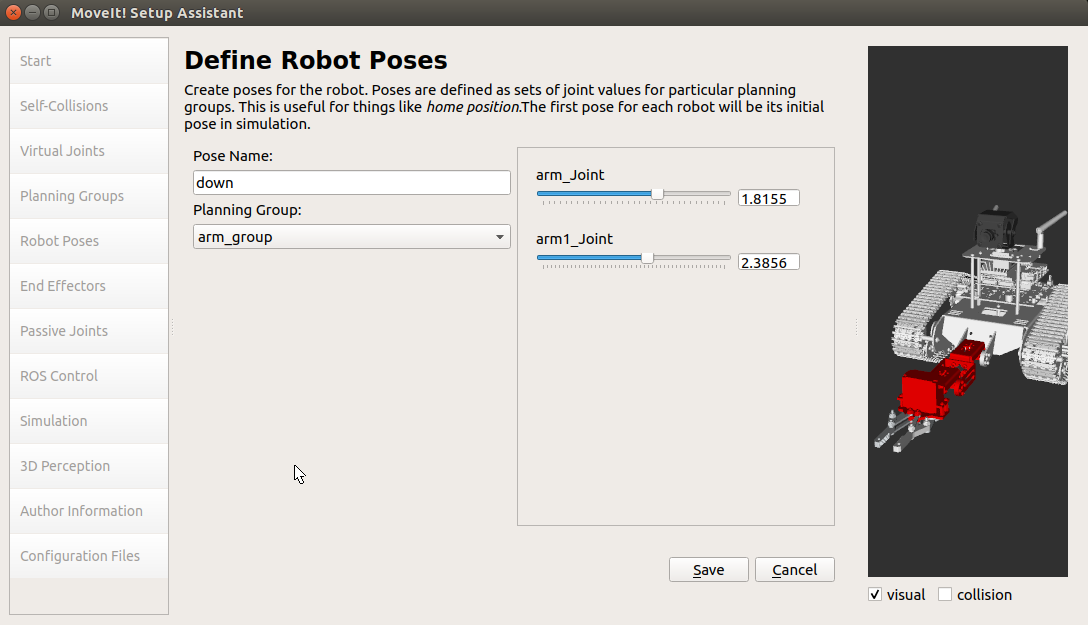This screenshot has width=1088, height=625.
Task: Go to Author Information section
Action: [x=89, y=512]
